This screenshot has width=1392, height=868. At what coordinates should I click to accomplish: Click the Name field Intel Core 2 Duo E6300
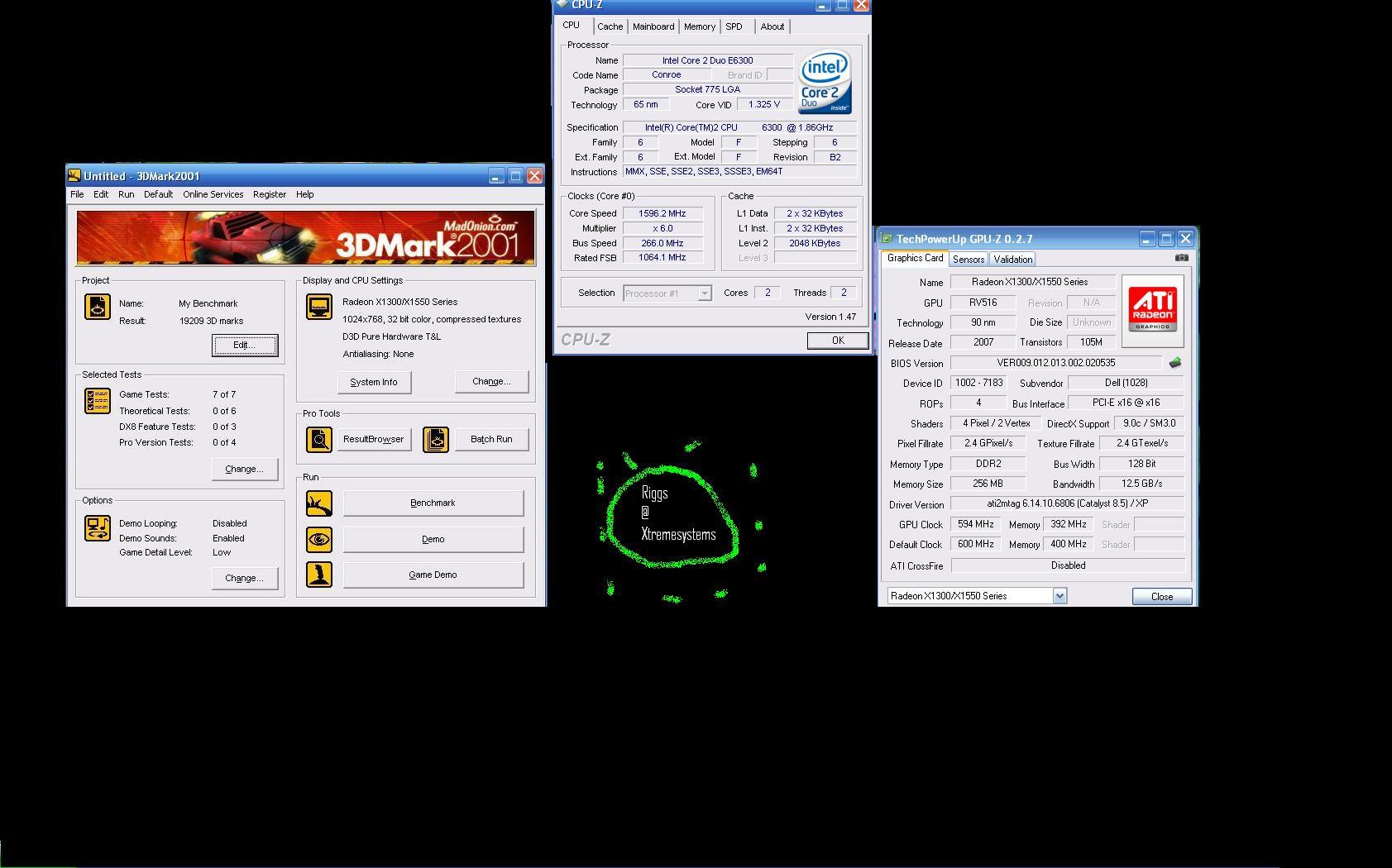point(708,60)
